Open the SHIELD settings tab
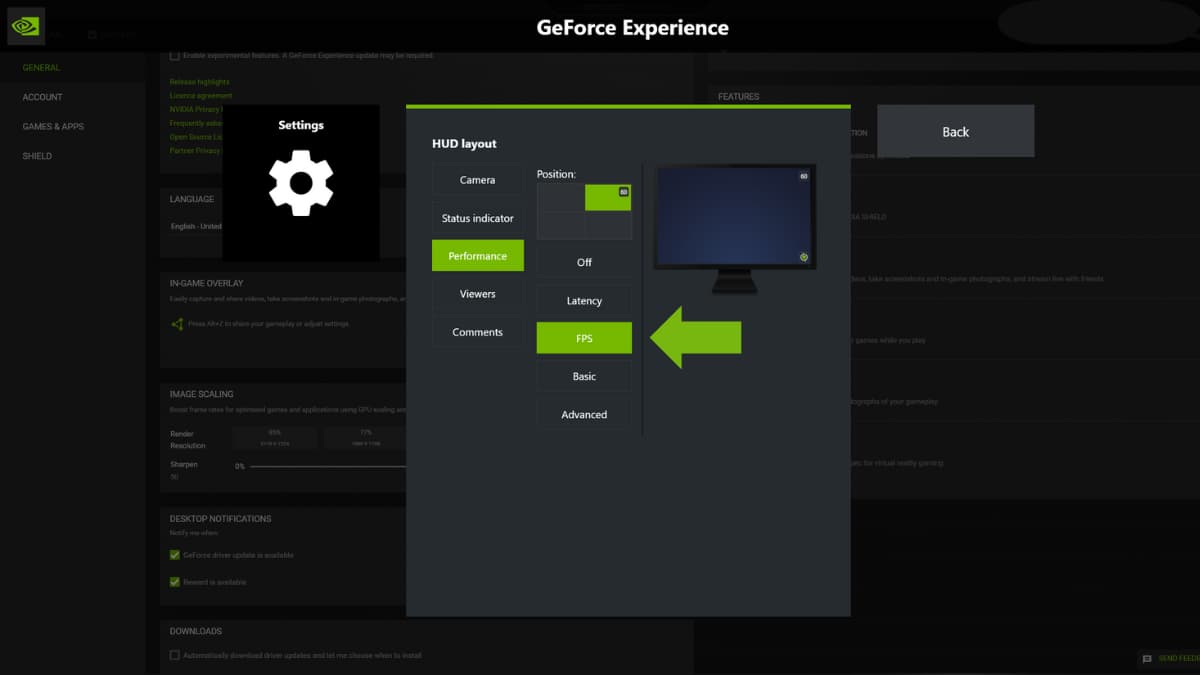The image size is (1200, 675). pos(37,155)
